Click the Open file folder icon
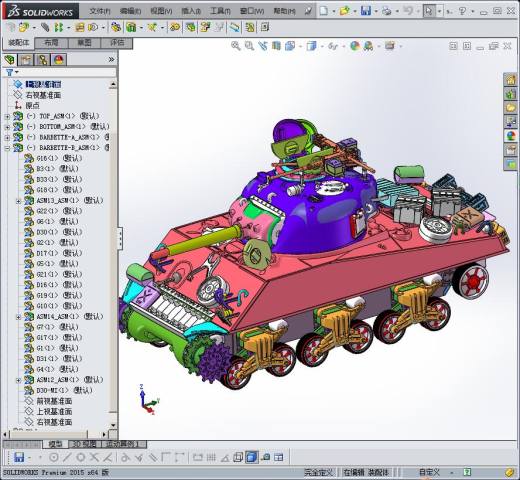Image resolution: width=520 pixels, height=480 pixels. [345, 11]
